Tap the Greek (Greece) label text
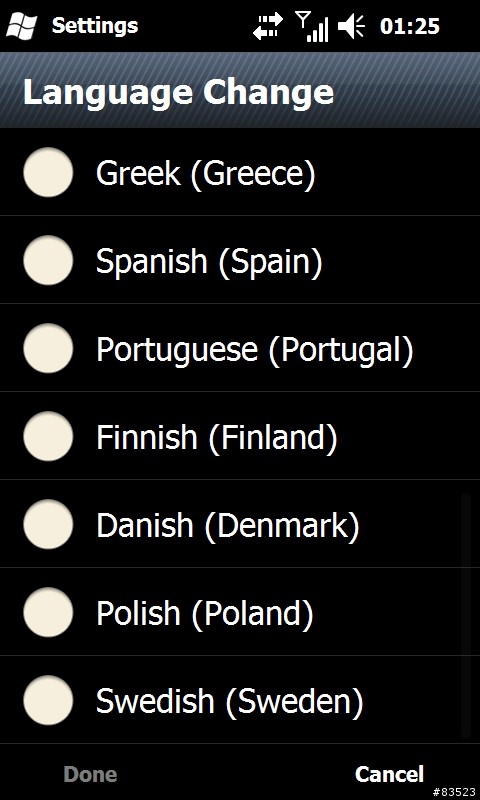 tap(206, 173)
